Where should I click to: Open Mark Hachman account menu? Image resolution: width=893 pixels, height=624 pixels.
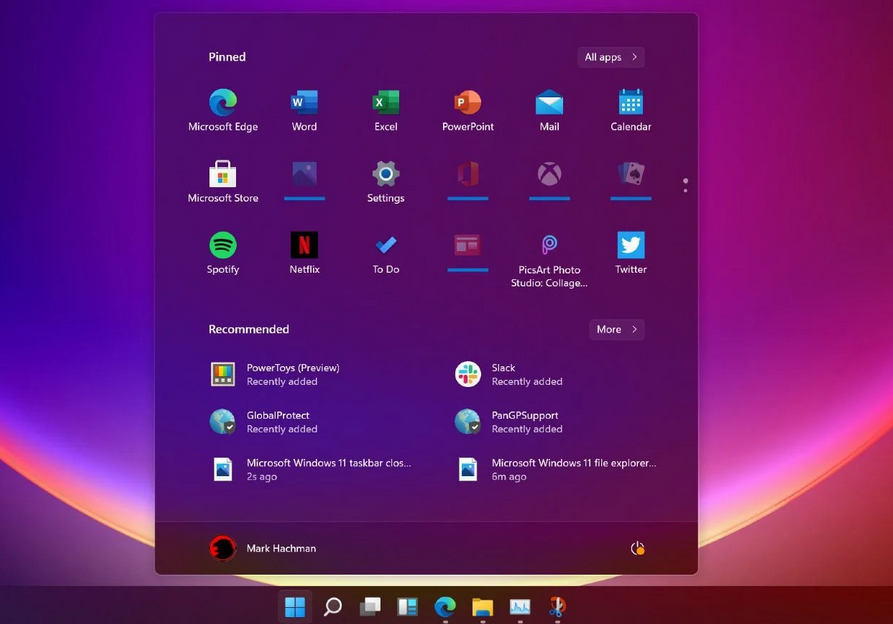(x=263, y=548)
